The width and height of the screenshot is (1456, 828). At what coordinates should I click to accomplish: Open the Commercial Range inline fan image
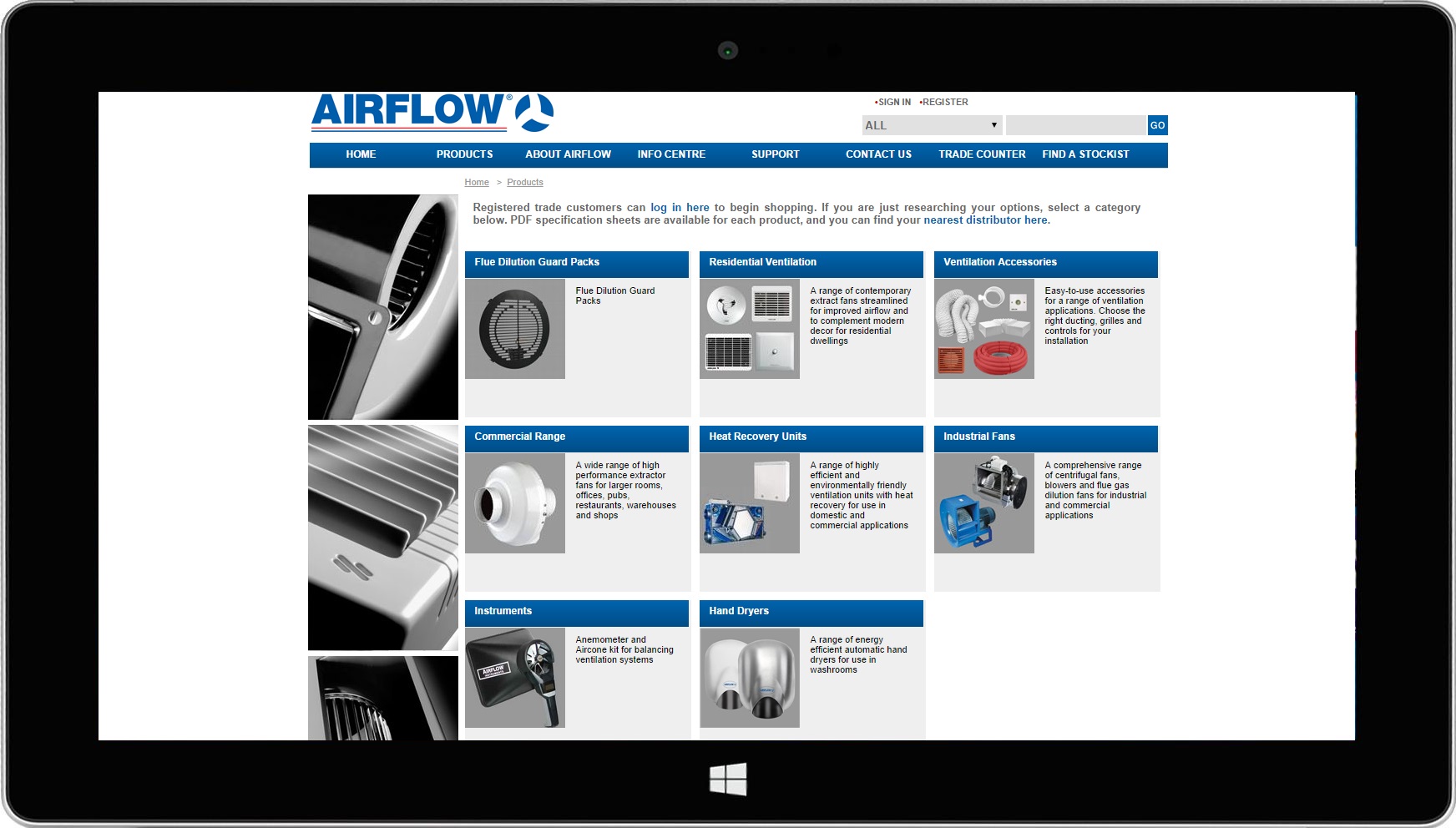514,503
